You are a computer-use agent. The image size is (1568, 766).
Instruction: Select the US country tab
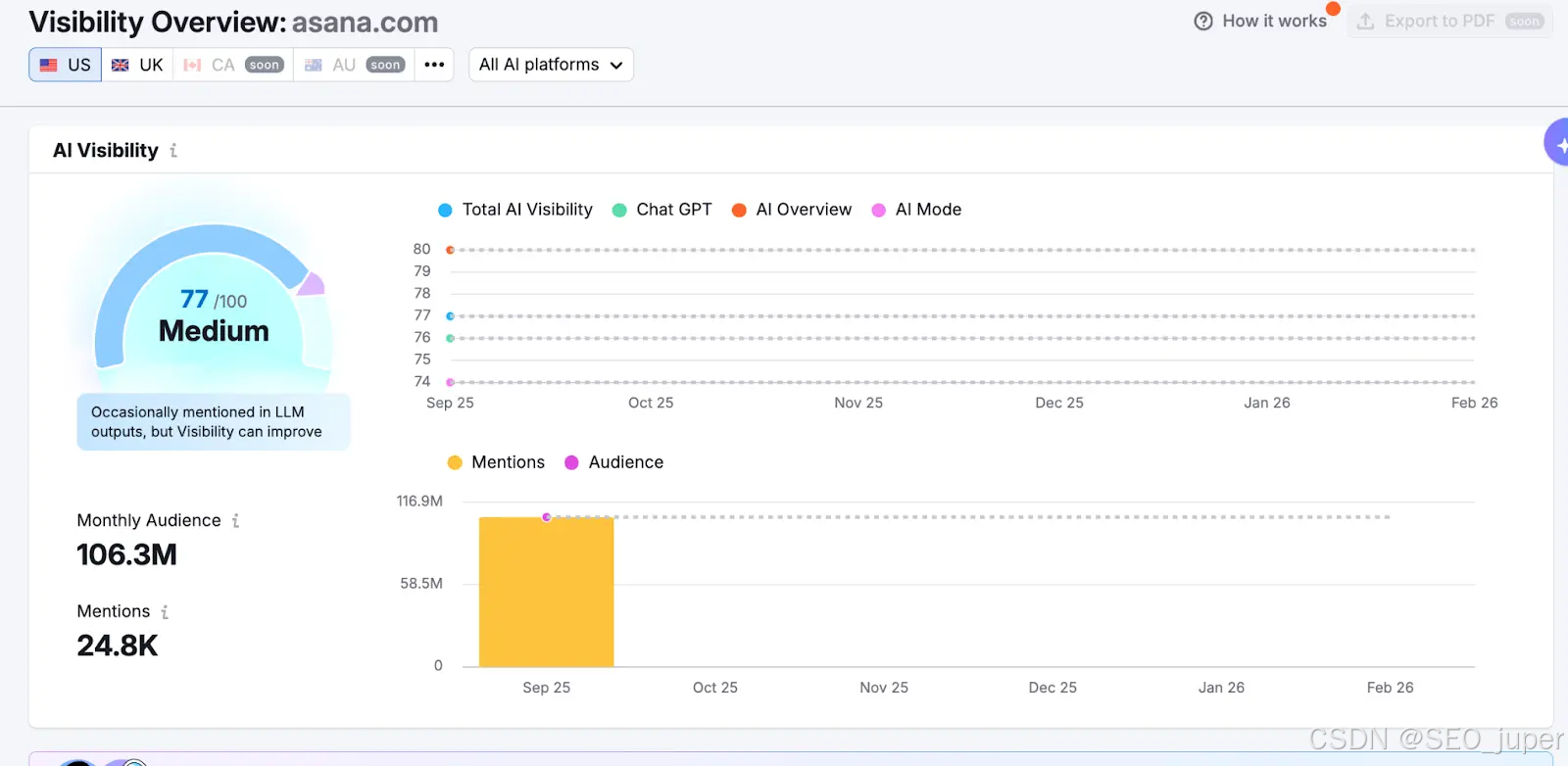click(65, 65)
